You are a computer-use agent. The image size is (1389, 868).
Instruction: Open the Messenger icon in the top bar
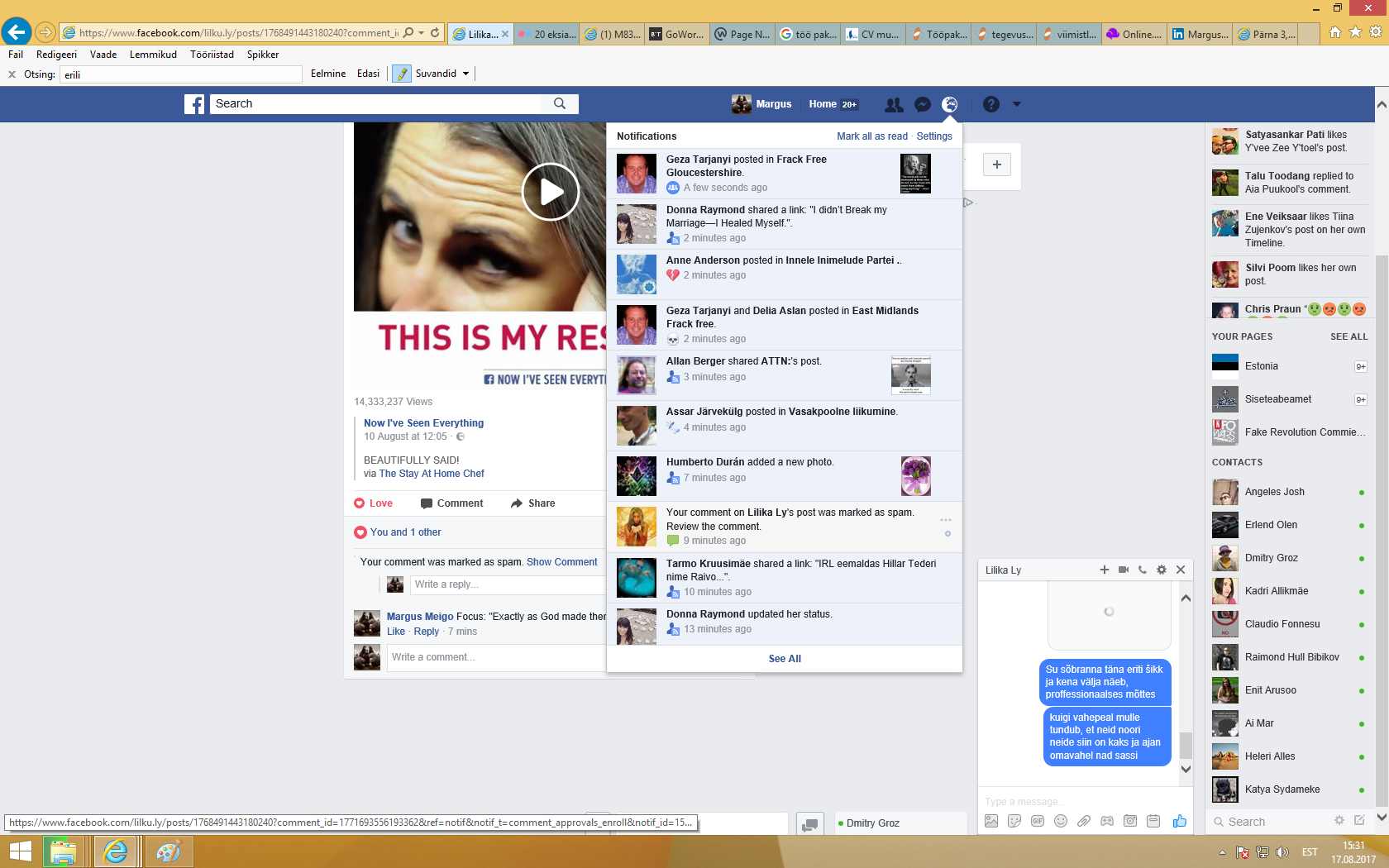coord(923,104)
